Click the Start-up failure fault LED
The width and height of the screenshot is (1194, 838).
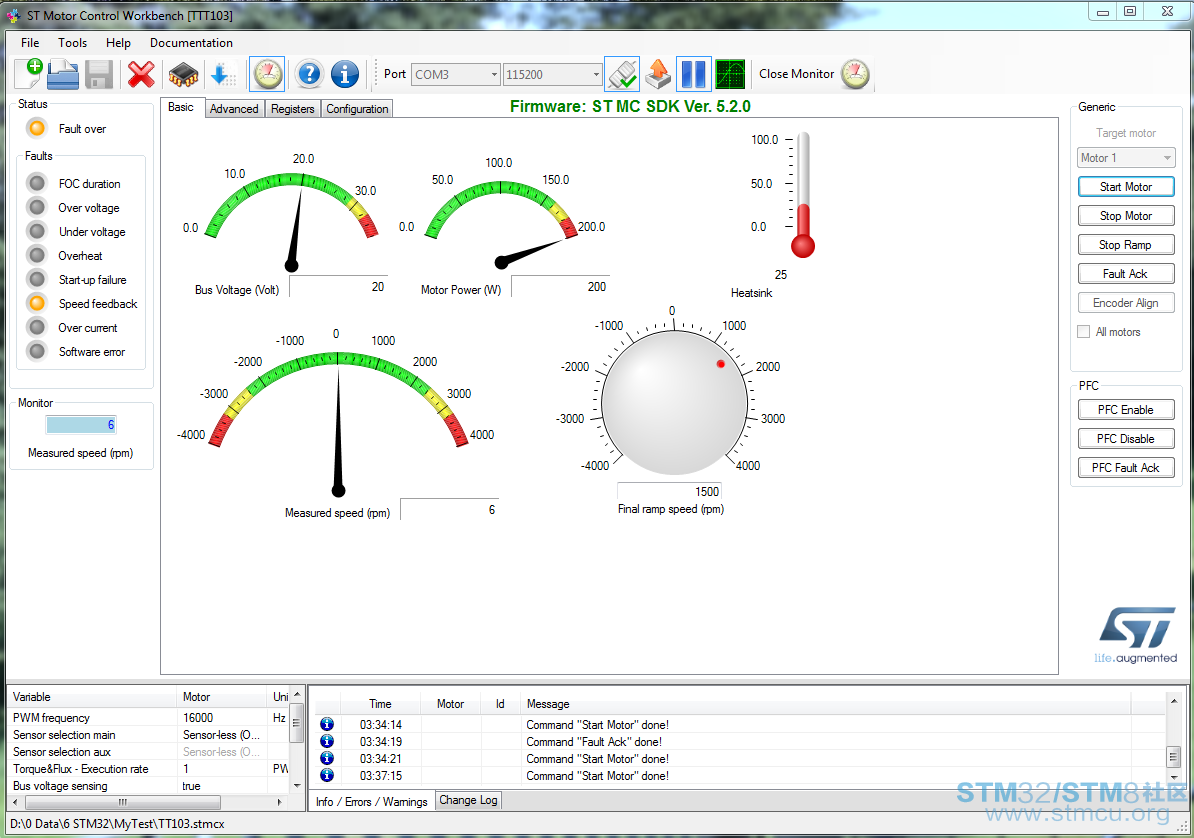pos(37,279)
